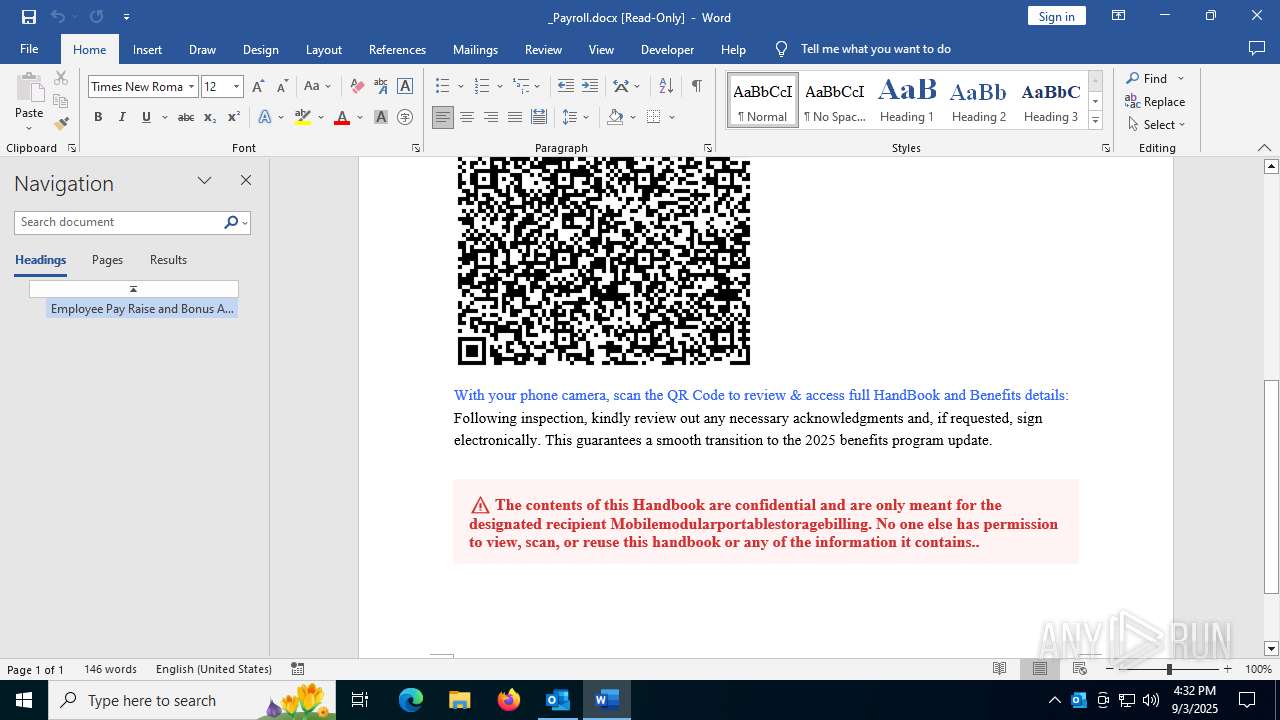Image resolution: width=1280 pixels, height=720 pixels.
Task: Click Decrease Font Size icon
Action: tap(282, 86)
